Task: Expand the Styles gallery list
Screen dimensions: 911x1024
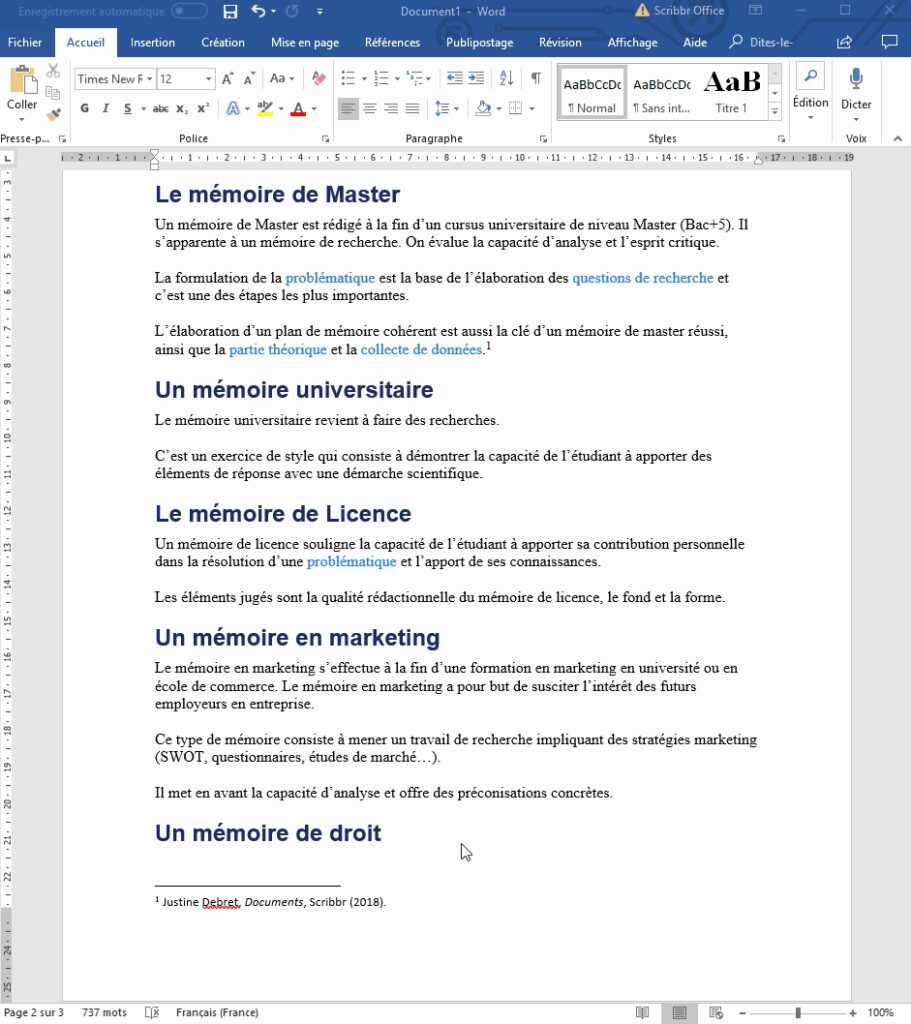Action: tap(775, 110)
